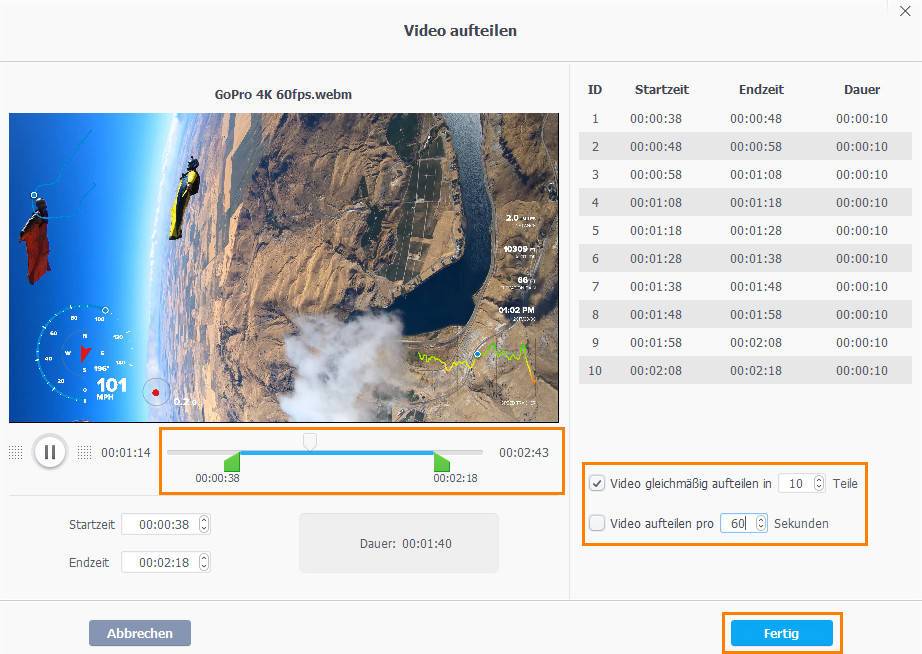Viewport: 922px width, 654px height.
Task: Click the blue selected range on the timeline
Action: click(x=337, y=452)
